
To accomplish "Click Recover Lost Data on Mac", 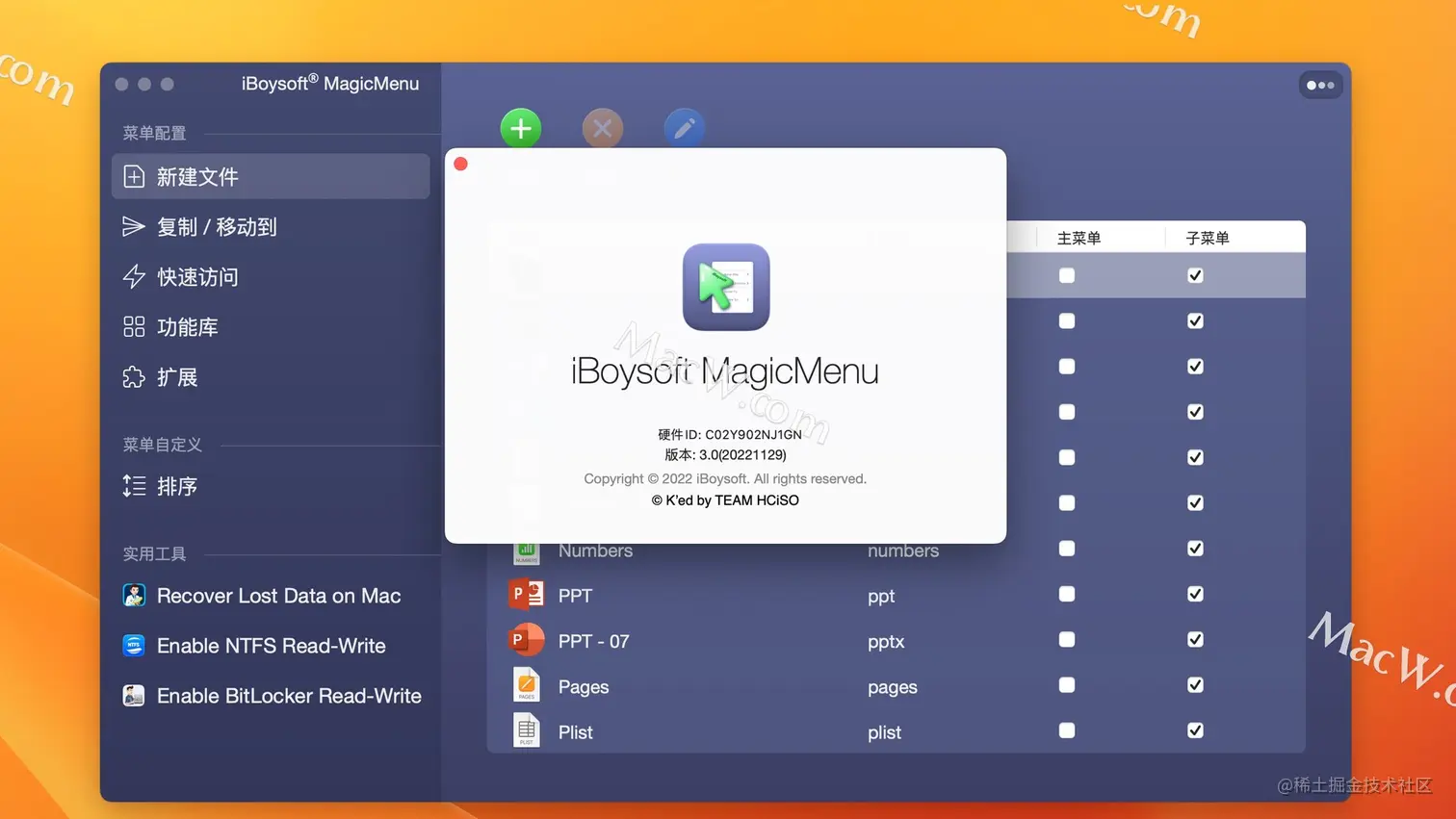I will [278, 596].
